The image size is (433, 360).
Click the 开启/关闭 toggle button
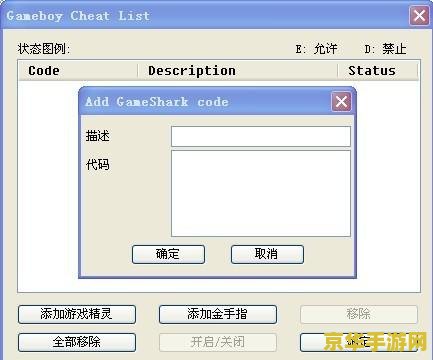click(x=218, y=342)
